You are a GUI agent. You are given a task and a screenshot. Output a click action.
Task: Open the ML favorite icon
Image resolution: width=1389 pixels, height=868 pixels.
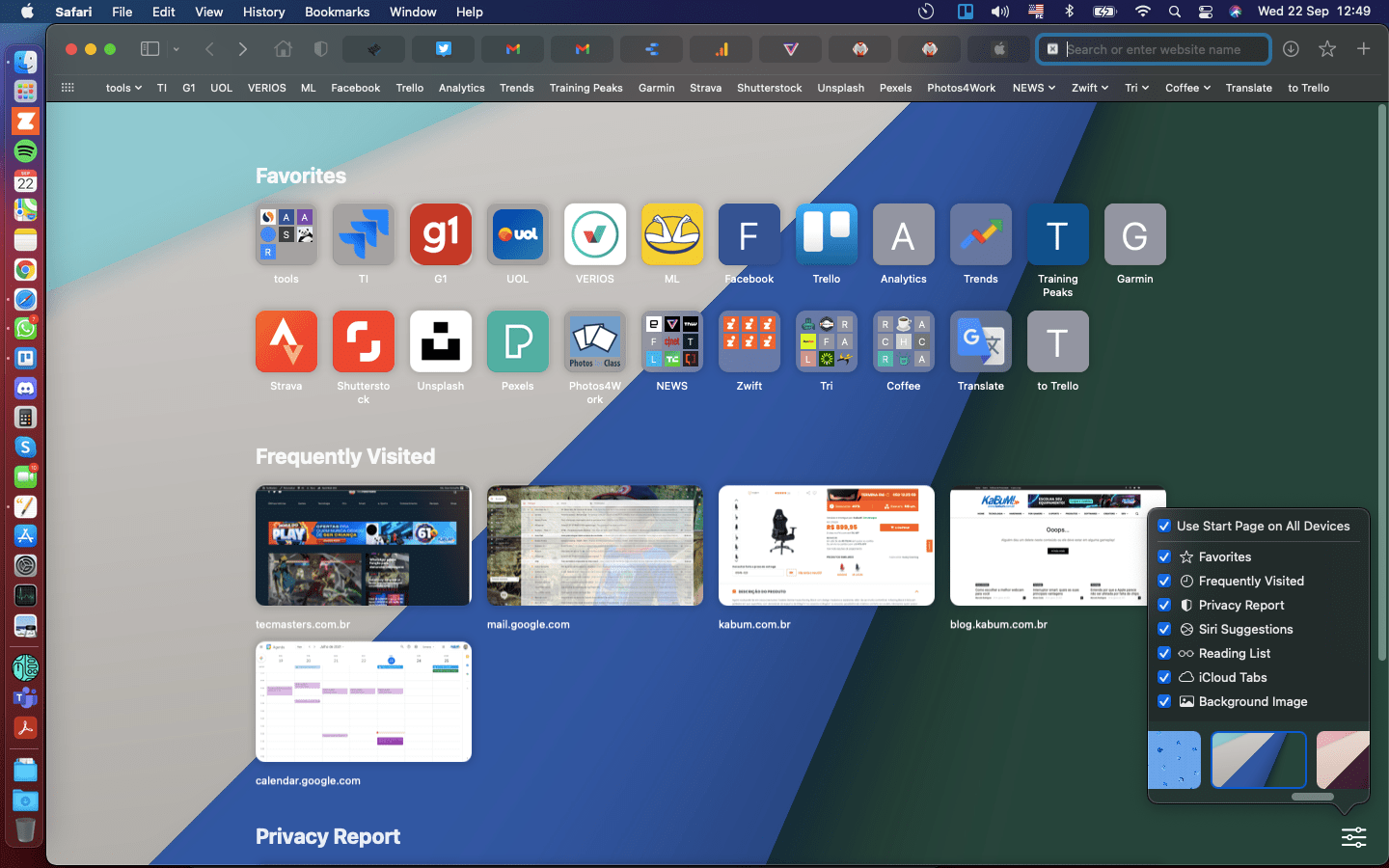pyautogui.click(x=672, y=234)
